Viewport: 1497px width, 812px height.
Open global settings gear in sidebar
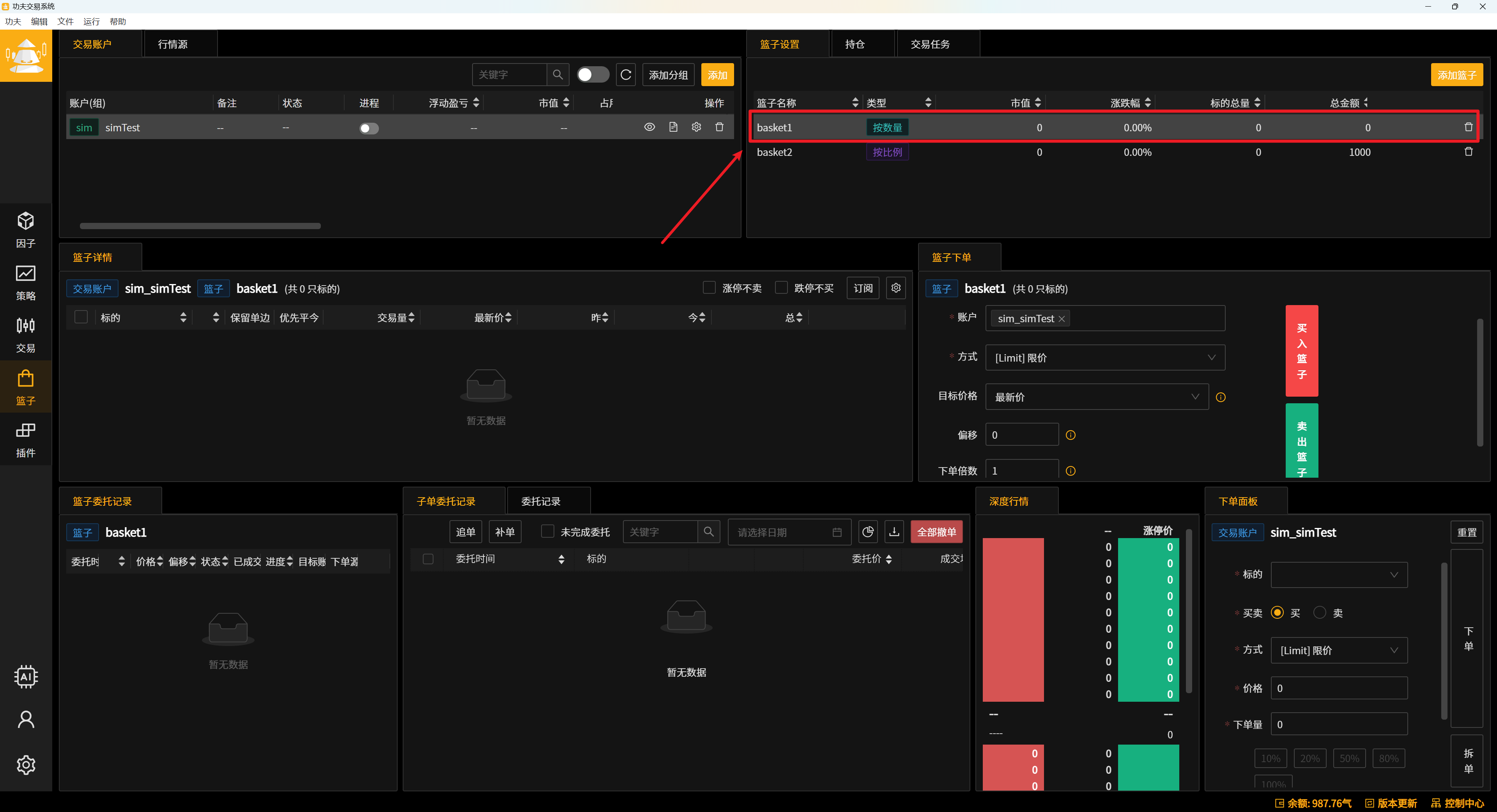[26, 765]
